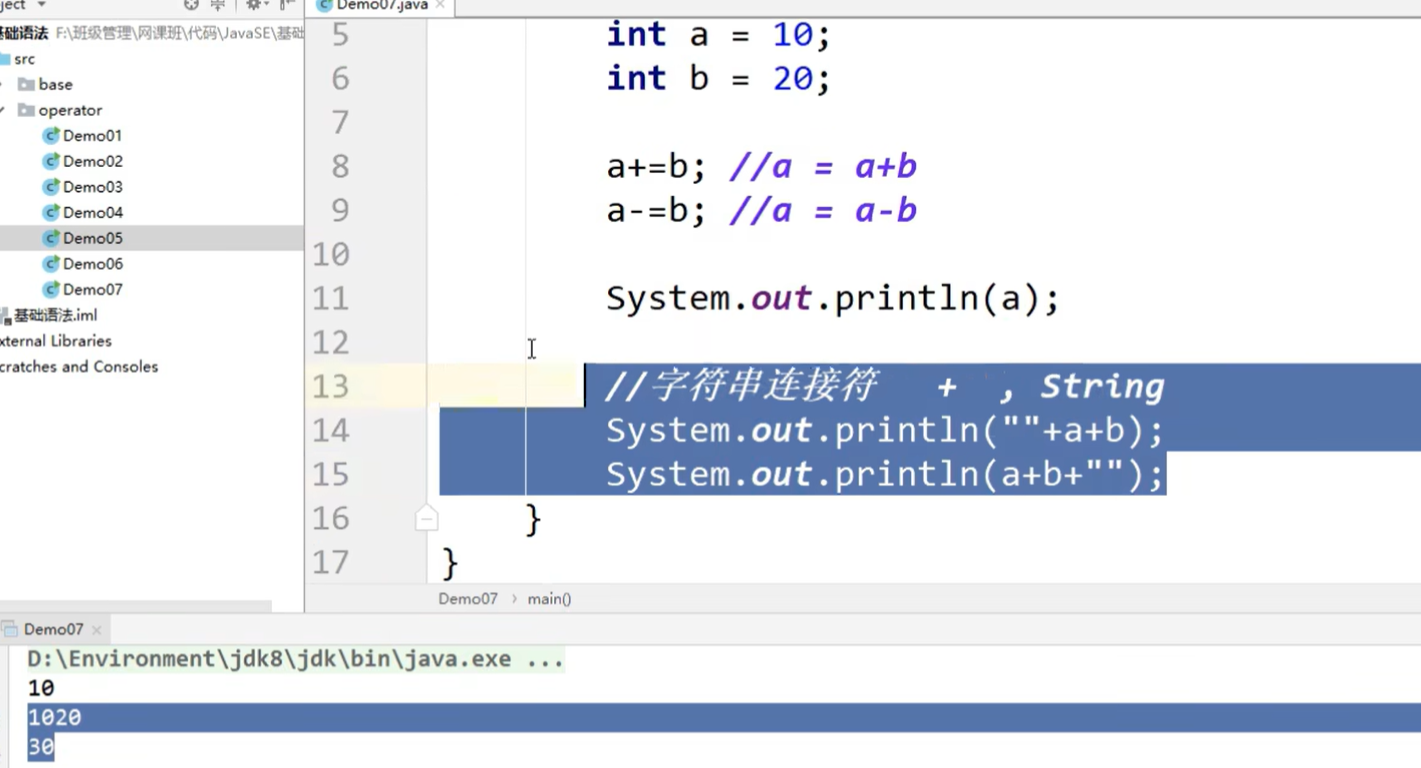Click the statement 'a+=b;' on line 8
1421x768 pixels.
pos(656,167)
